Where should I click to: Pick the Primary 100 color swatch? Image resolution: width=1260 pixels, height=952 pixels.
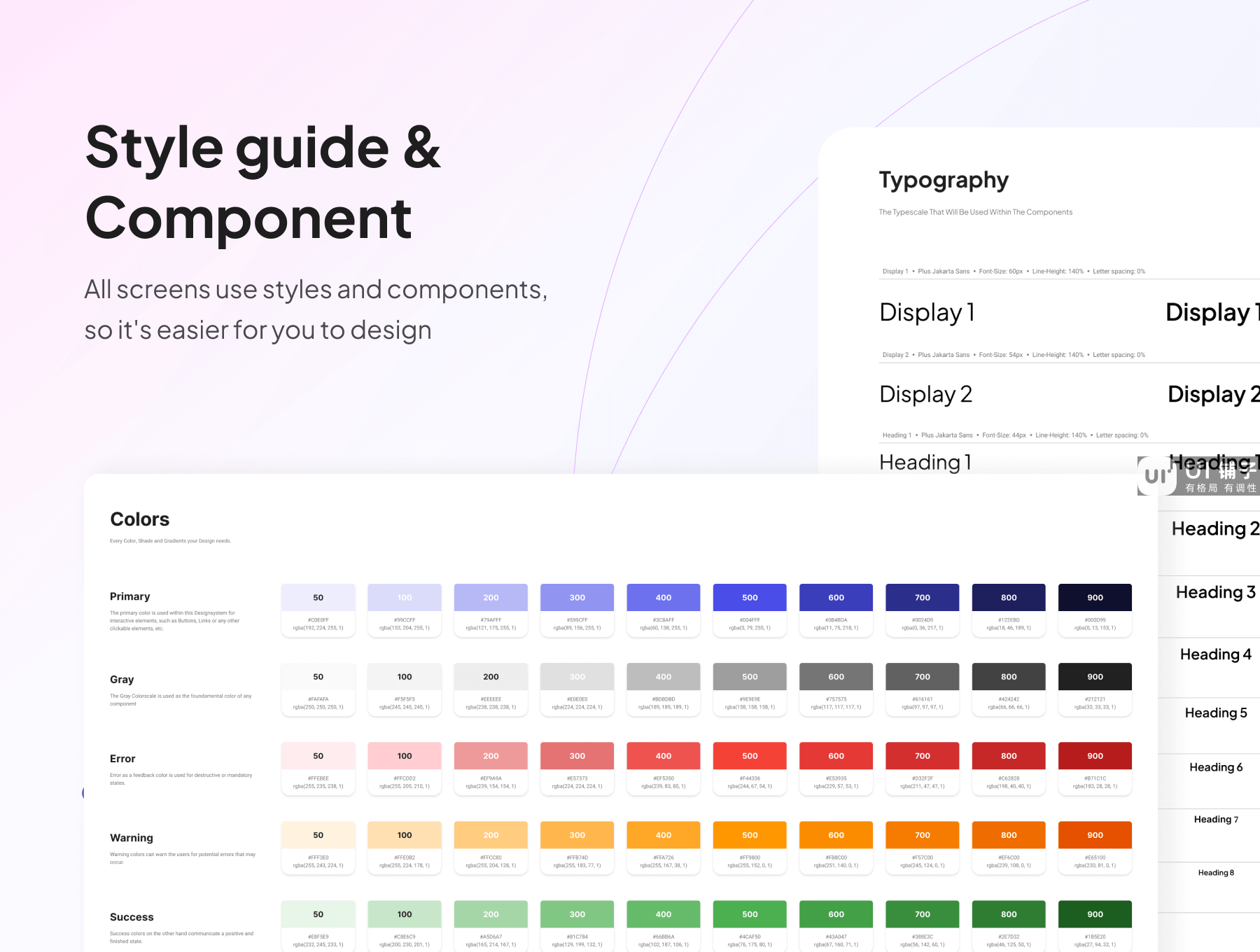(405, 610)
